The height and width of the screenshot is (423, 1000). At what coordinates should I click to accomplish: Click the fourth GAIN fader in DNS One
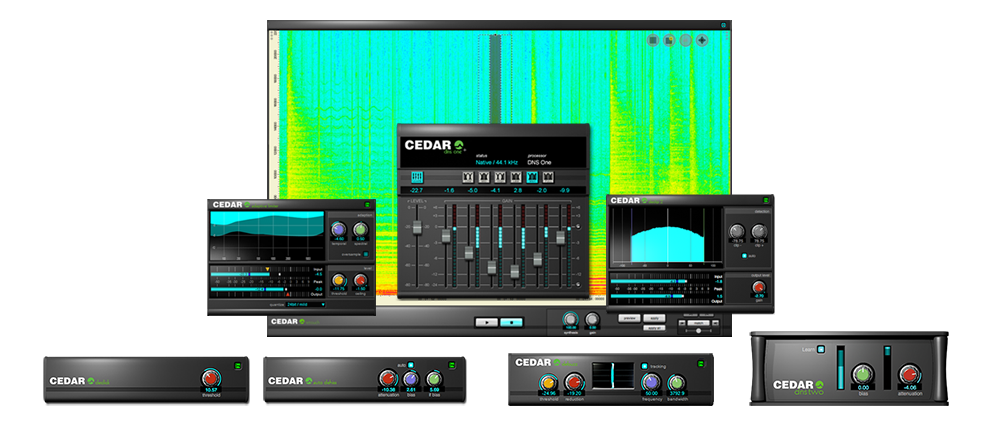(x=515, y=271)
